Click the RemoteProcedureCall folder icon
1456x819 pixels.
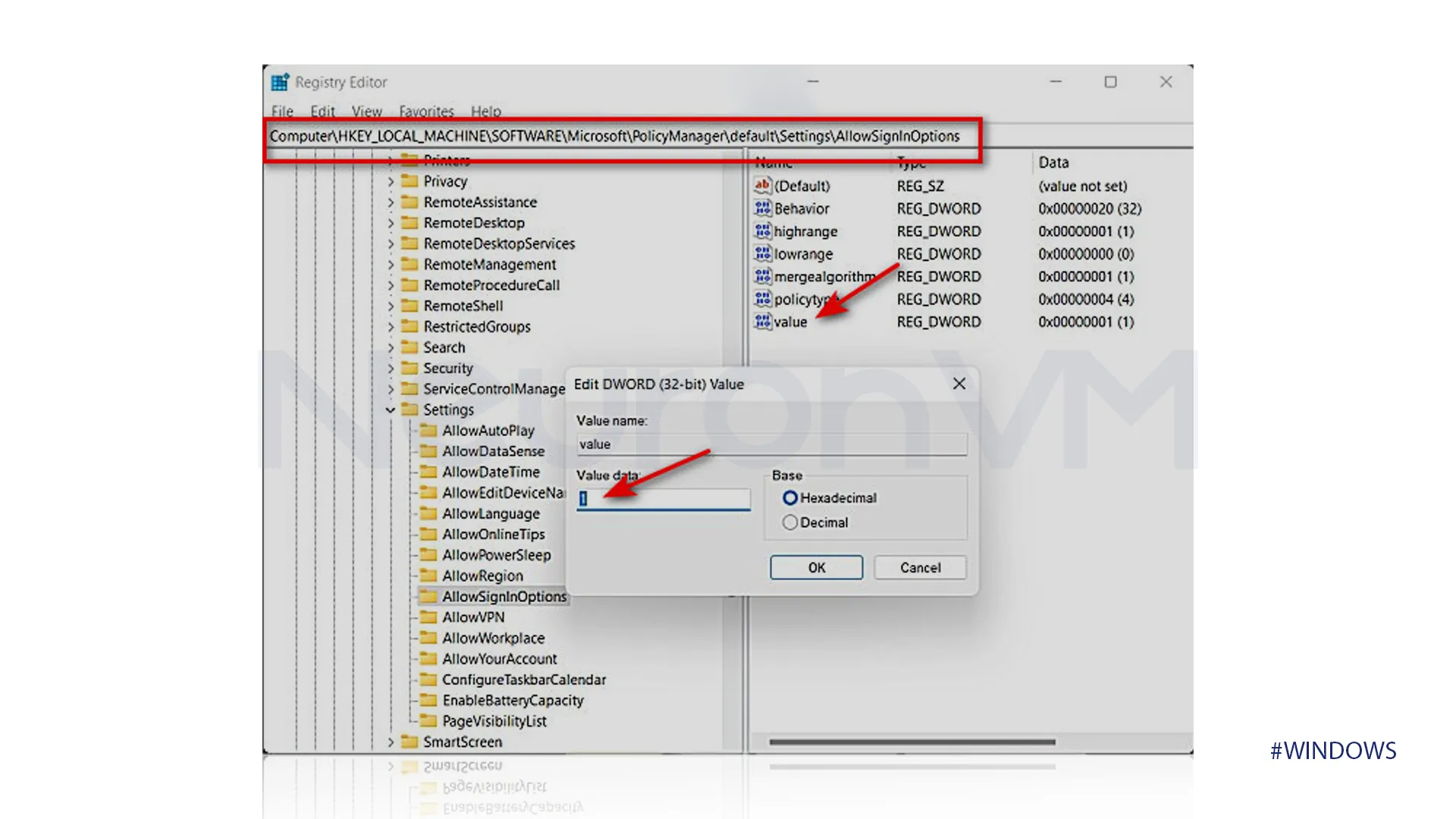click(409, 285)
